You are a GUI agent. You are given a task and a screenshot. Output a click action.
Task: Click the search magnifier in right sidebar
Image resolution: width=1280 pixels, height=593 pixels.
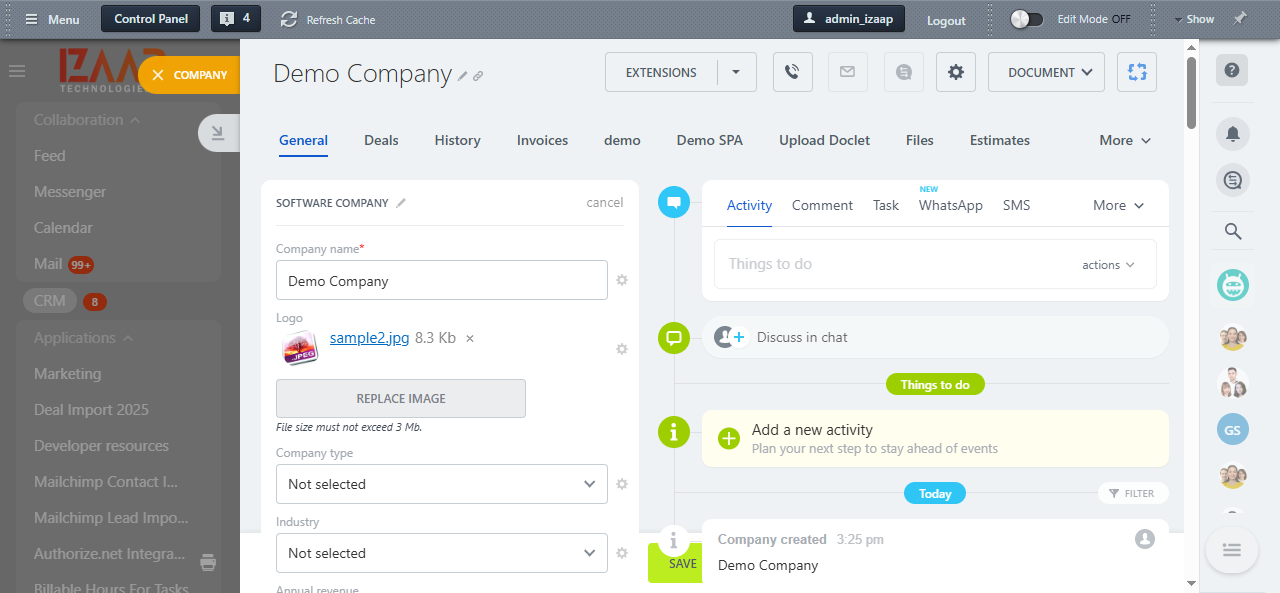pyautogui.click(x=1232, y=232)
